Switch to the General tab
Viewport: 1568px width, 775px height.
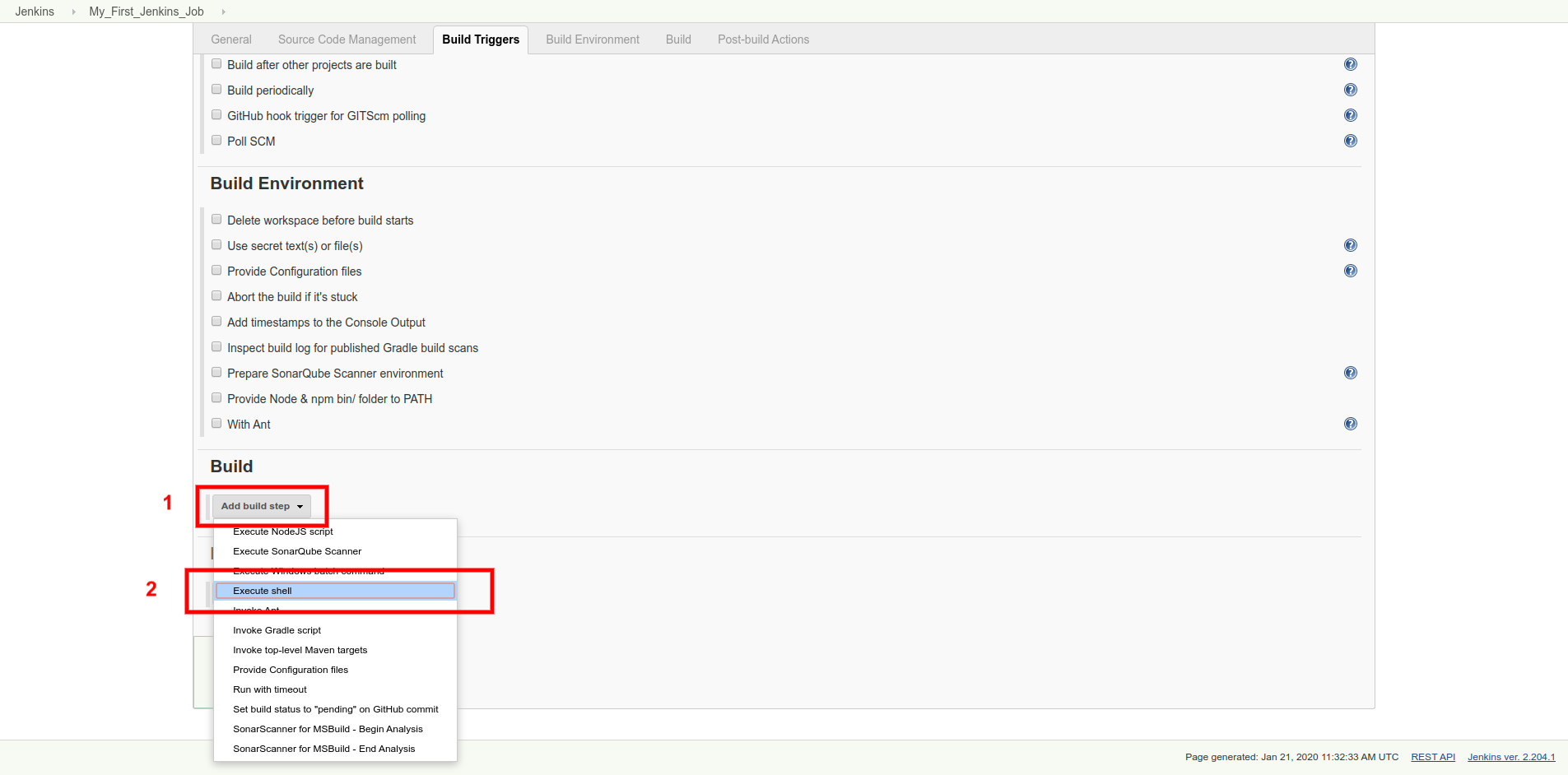click(231, 39)
